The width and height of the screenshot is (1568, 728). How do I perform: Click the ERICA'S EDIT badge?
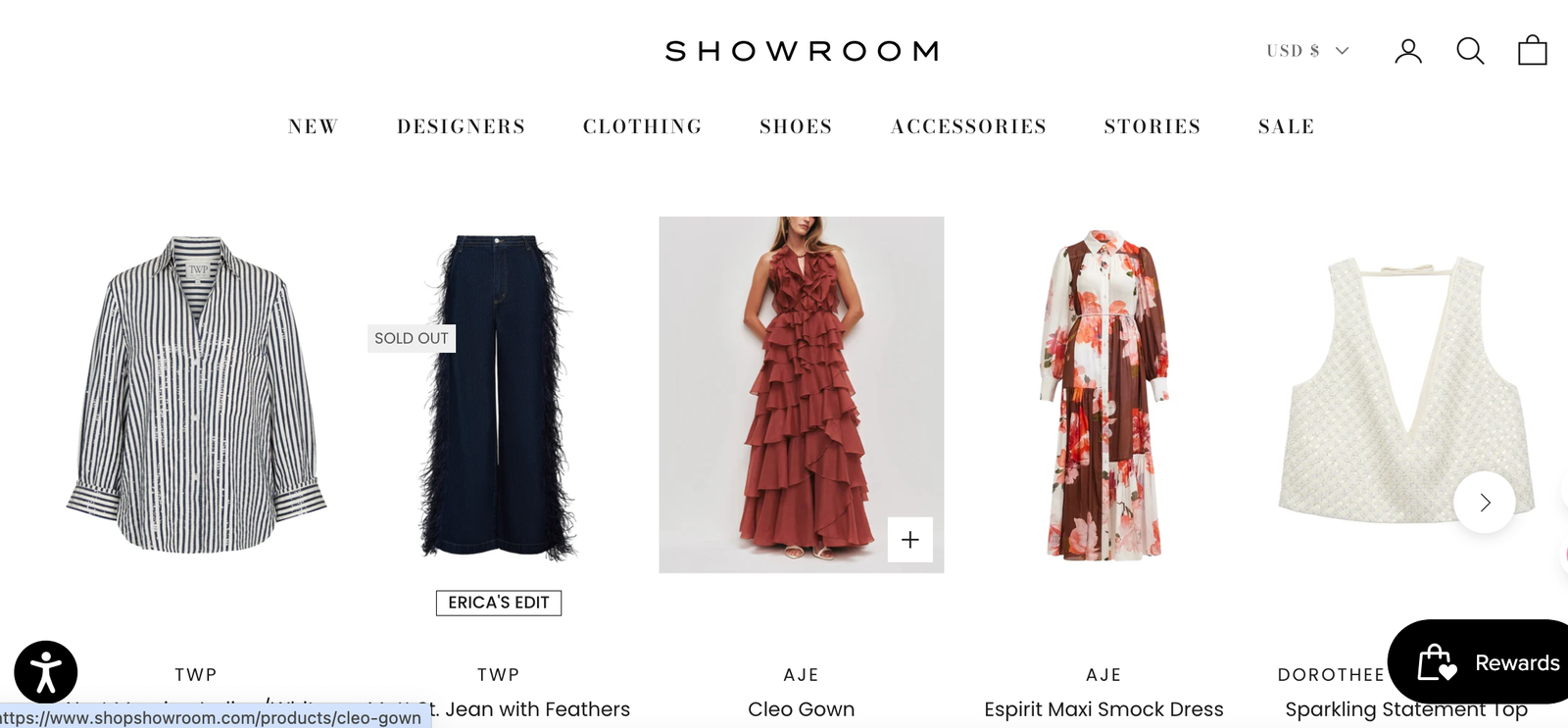coord(499,603)
